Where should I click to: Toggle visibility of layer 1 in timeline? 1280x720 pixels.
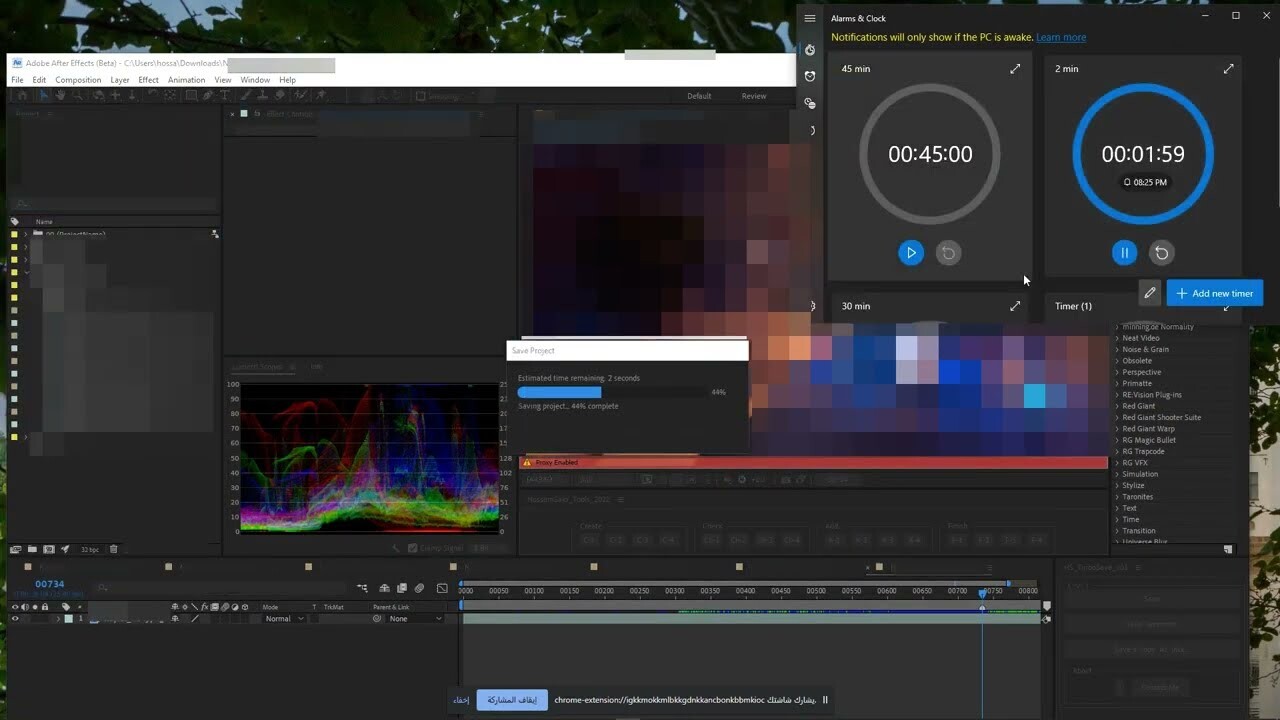point(15,618)
